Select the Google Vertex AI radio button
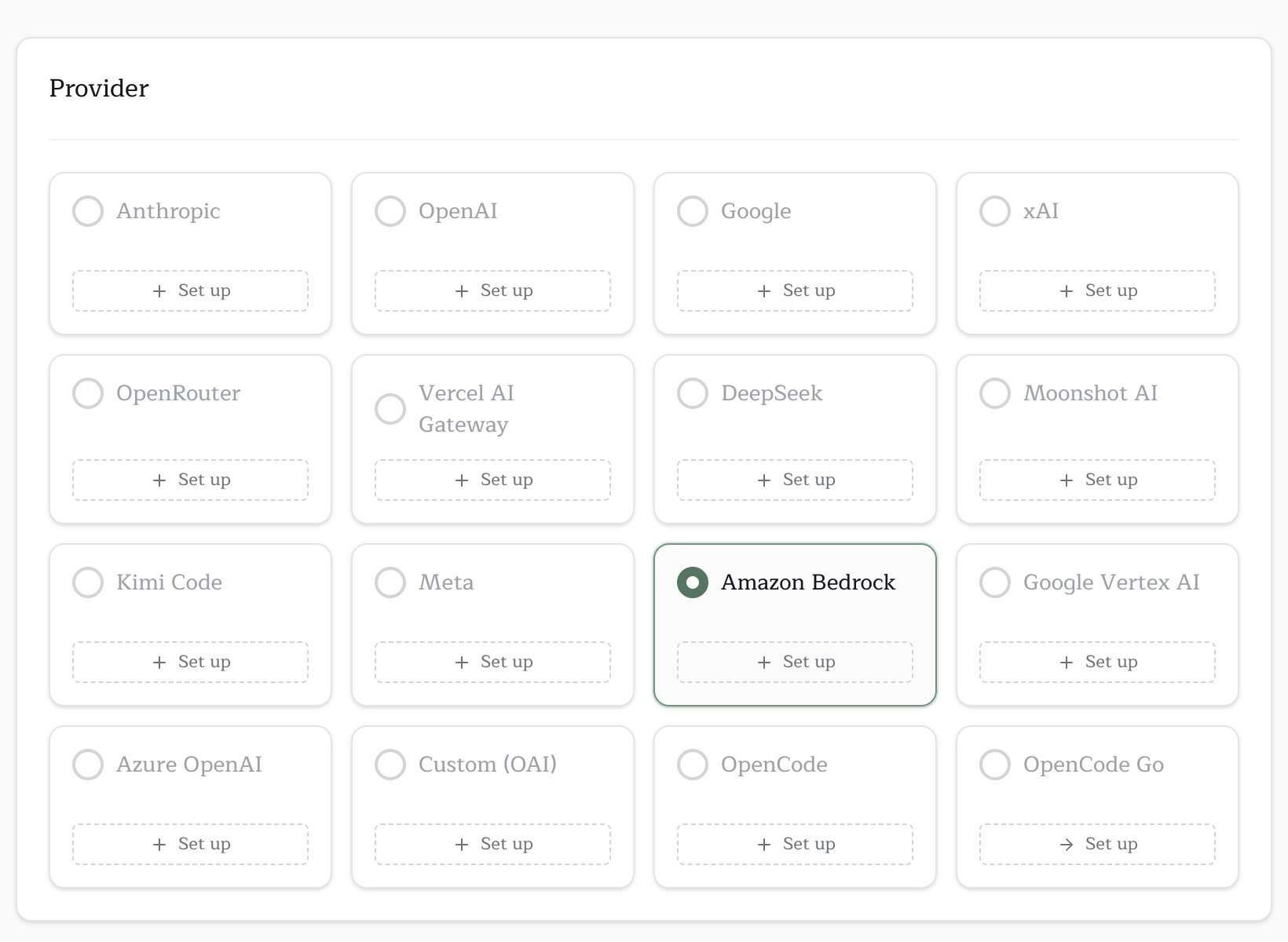This screenshot has width=1288, height=942. coord(995,582)
